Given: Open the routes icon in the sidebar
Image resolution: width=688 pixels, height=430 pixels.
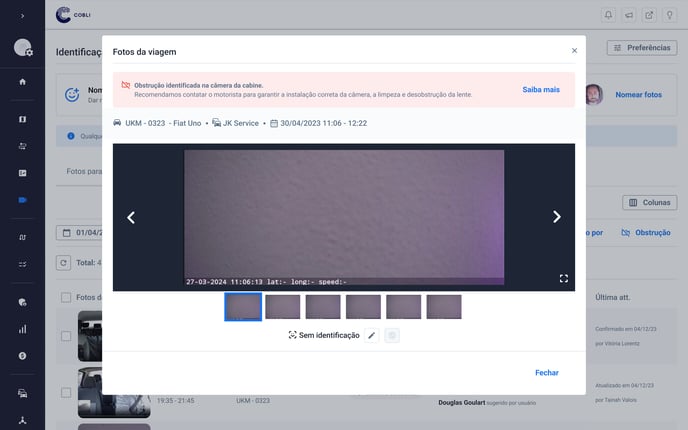Looking at the screenshot, I should tap(22, 146).
